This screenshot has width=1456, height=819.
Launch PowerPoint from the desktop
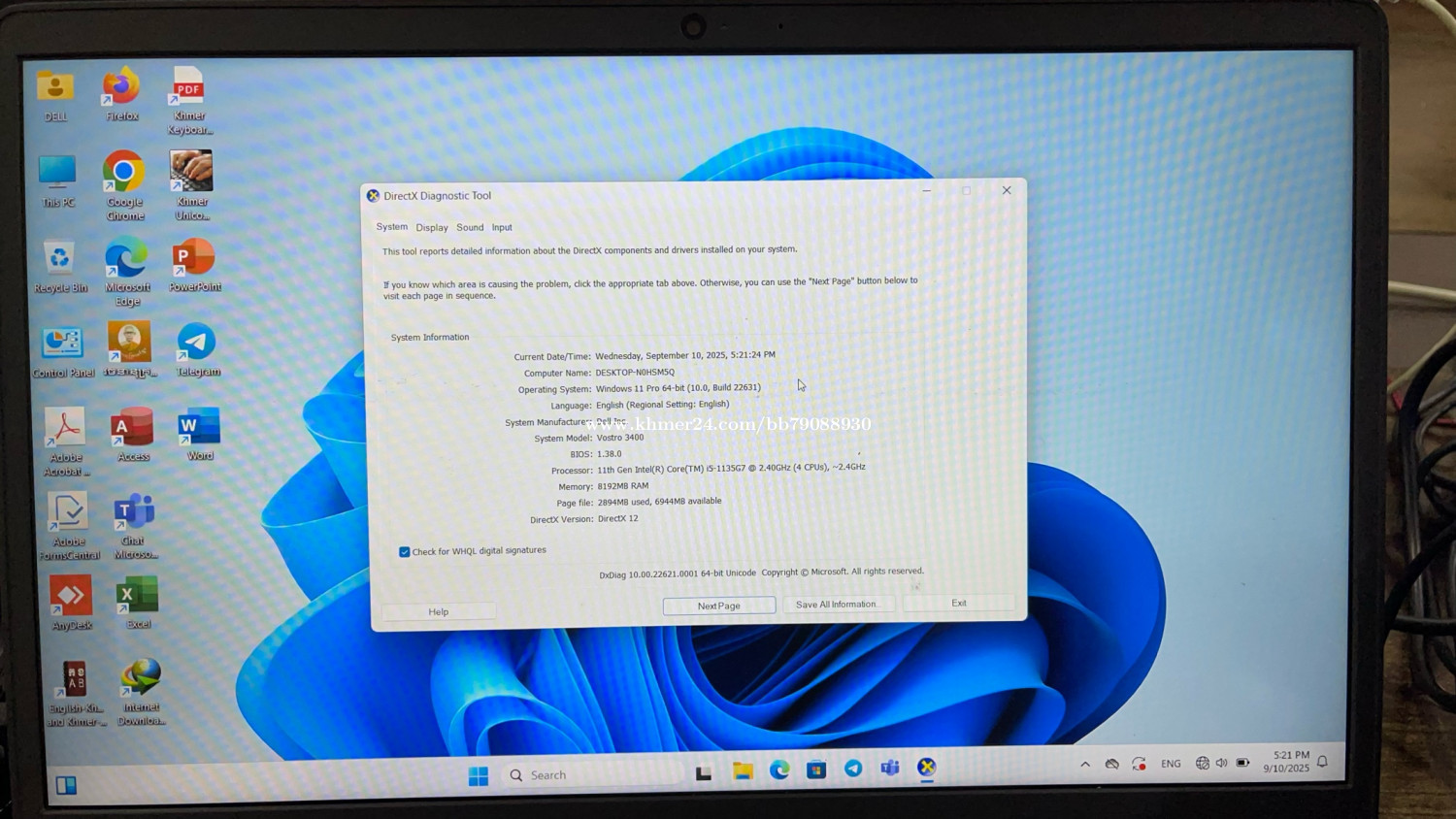tap(194, 265)
